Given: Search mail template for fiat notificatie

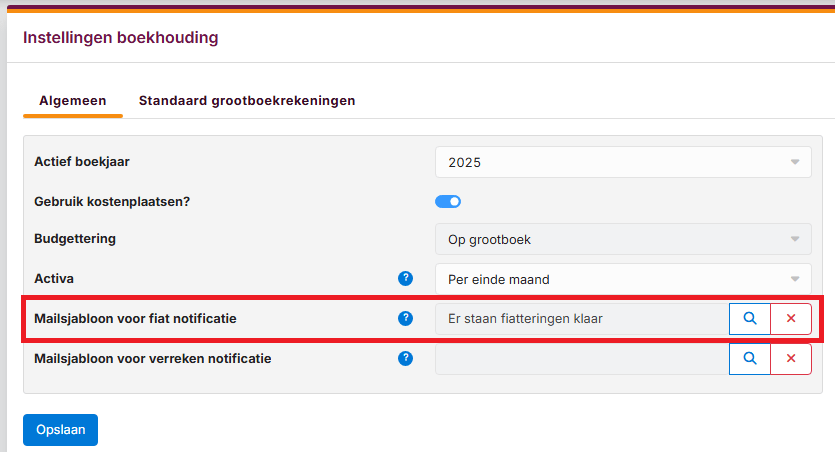Looking at the screenshot, I should coord(750,319).
